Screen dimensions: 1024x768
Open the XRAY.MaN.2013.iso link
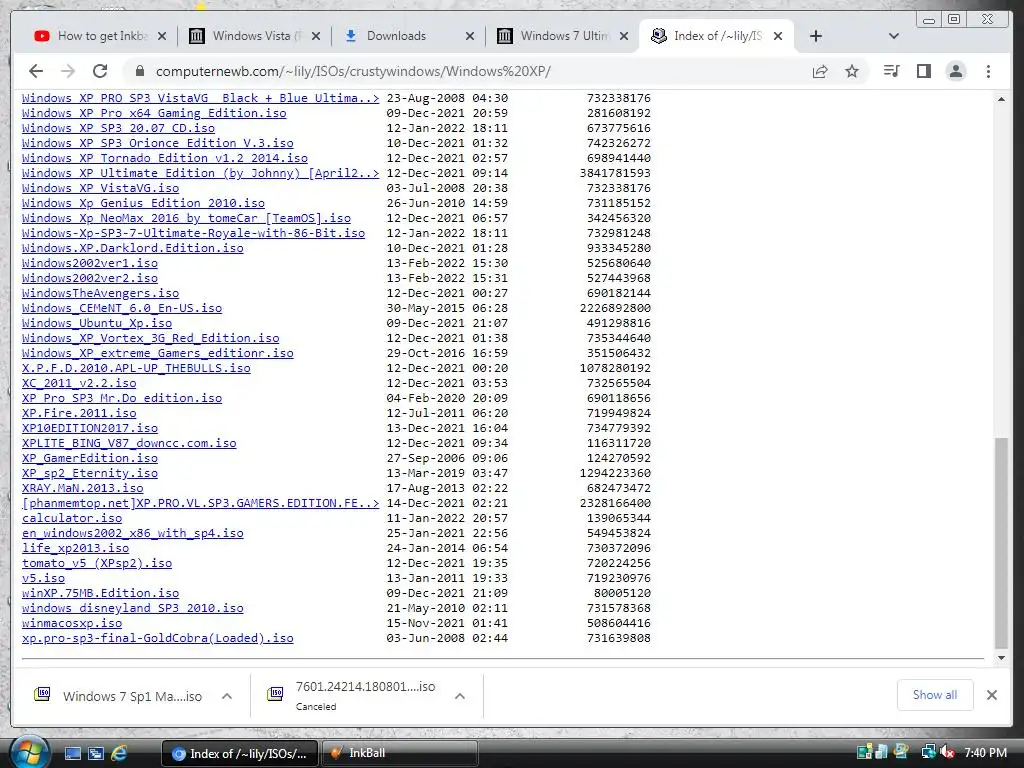tap(82, 488)
